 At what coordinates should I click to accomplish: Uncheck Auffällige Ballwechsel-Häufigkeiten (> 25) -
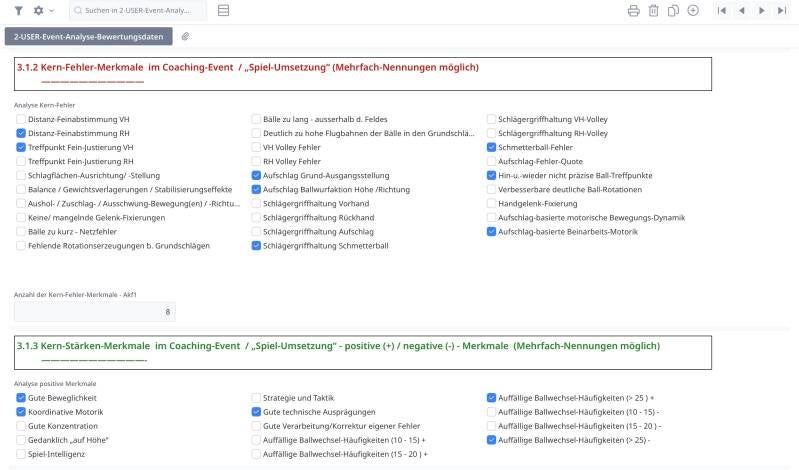point(491,440)
